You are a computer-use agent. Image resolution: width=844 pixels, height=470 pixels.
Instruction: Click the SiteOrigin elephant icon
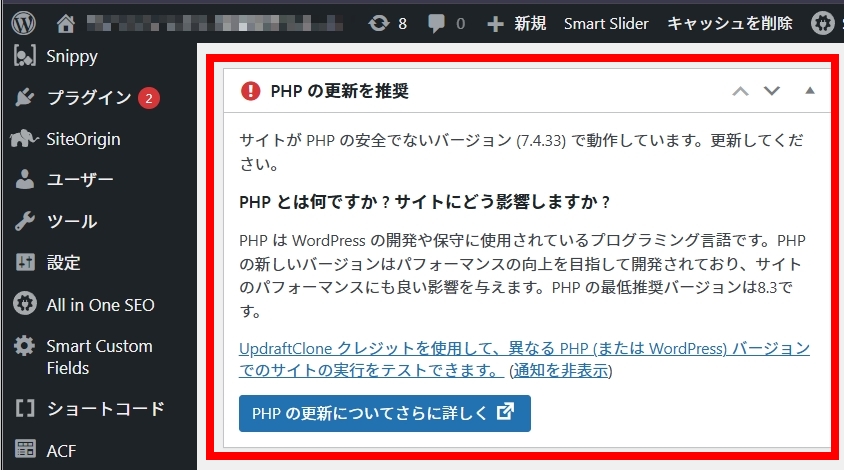click(x=25, y=139)
